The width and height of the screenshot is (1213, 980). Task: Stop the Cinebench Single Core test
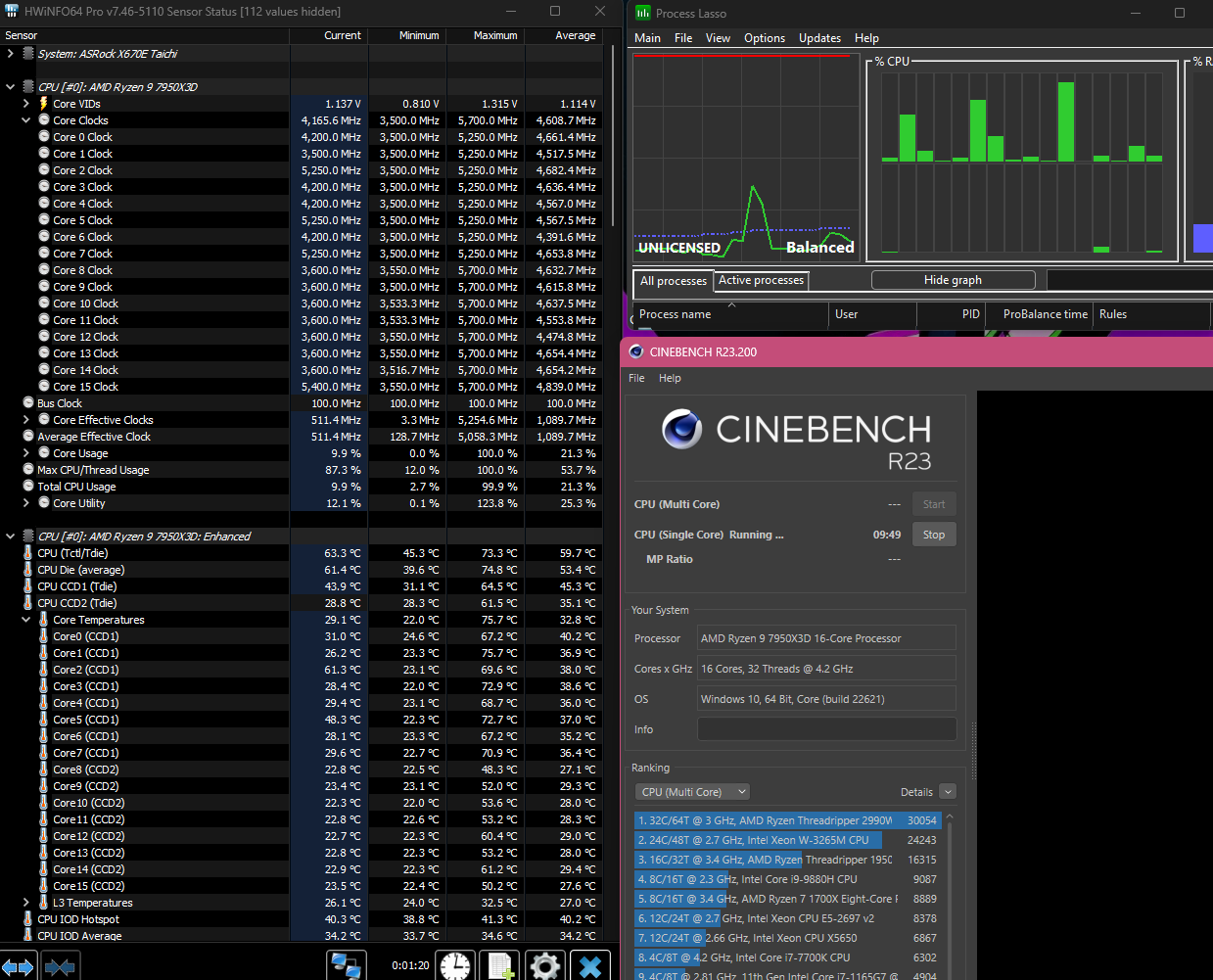(x=934, y=535)
